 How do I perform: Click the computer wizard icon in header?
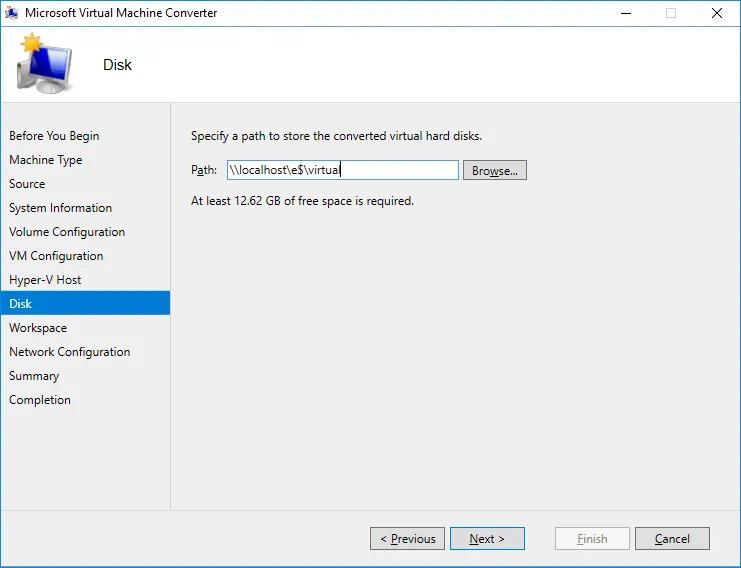point(45,65)
